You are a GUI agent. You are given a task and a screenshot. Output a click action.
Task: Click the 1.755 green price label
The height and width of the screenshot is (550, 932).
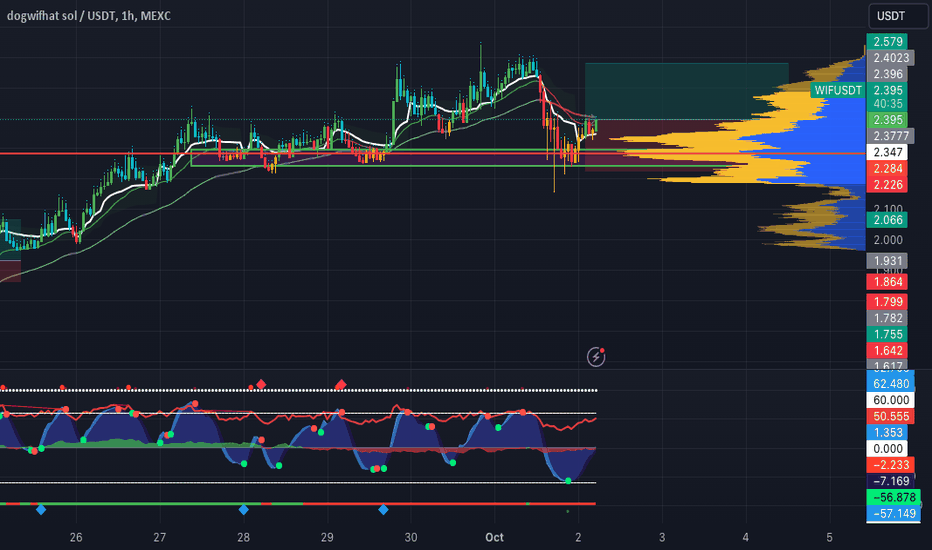888,334
